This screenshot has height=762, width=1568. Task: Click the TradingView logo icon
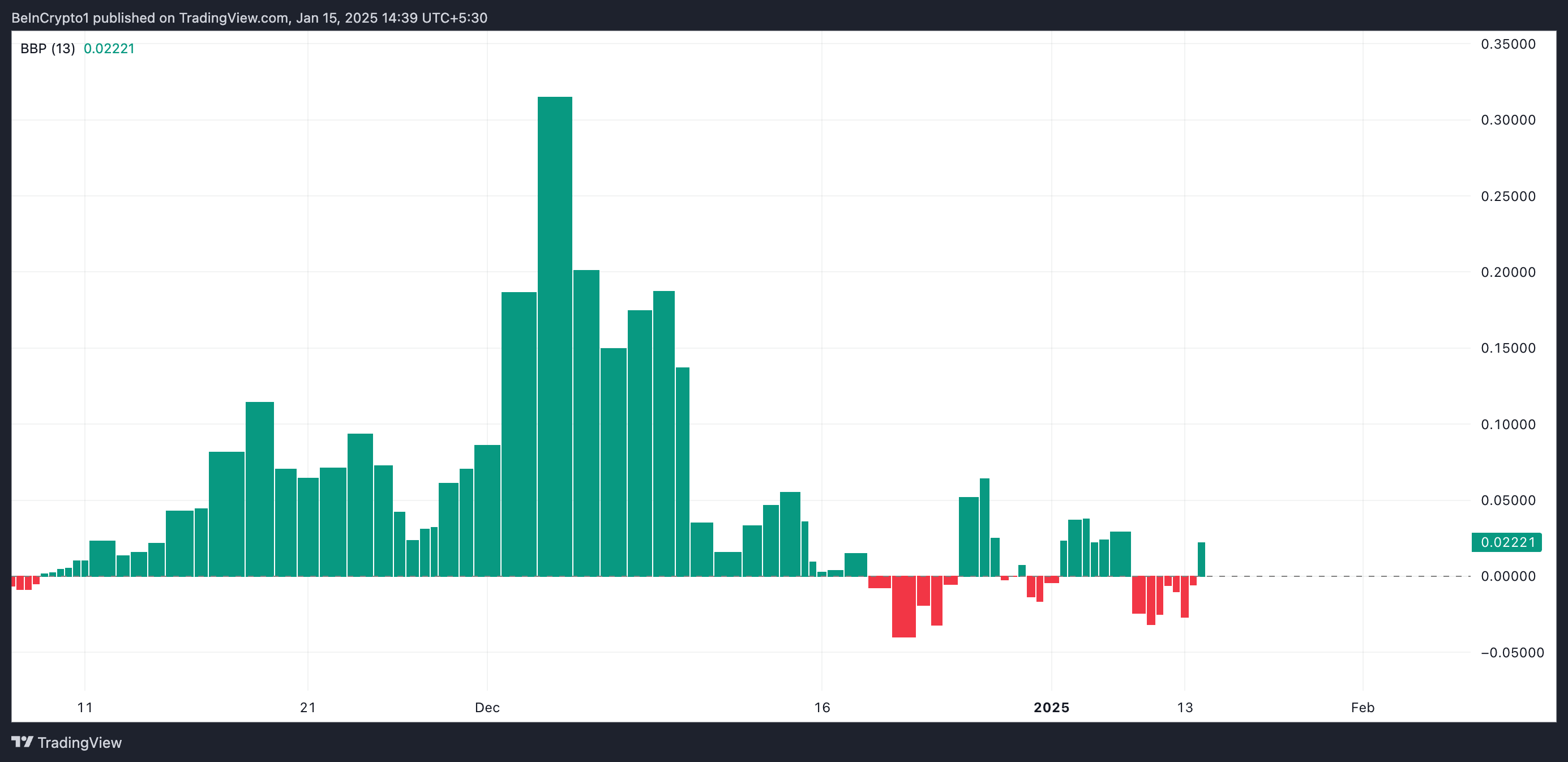(x=22, y=742)
